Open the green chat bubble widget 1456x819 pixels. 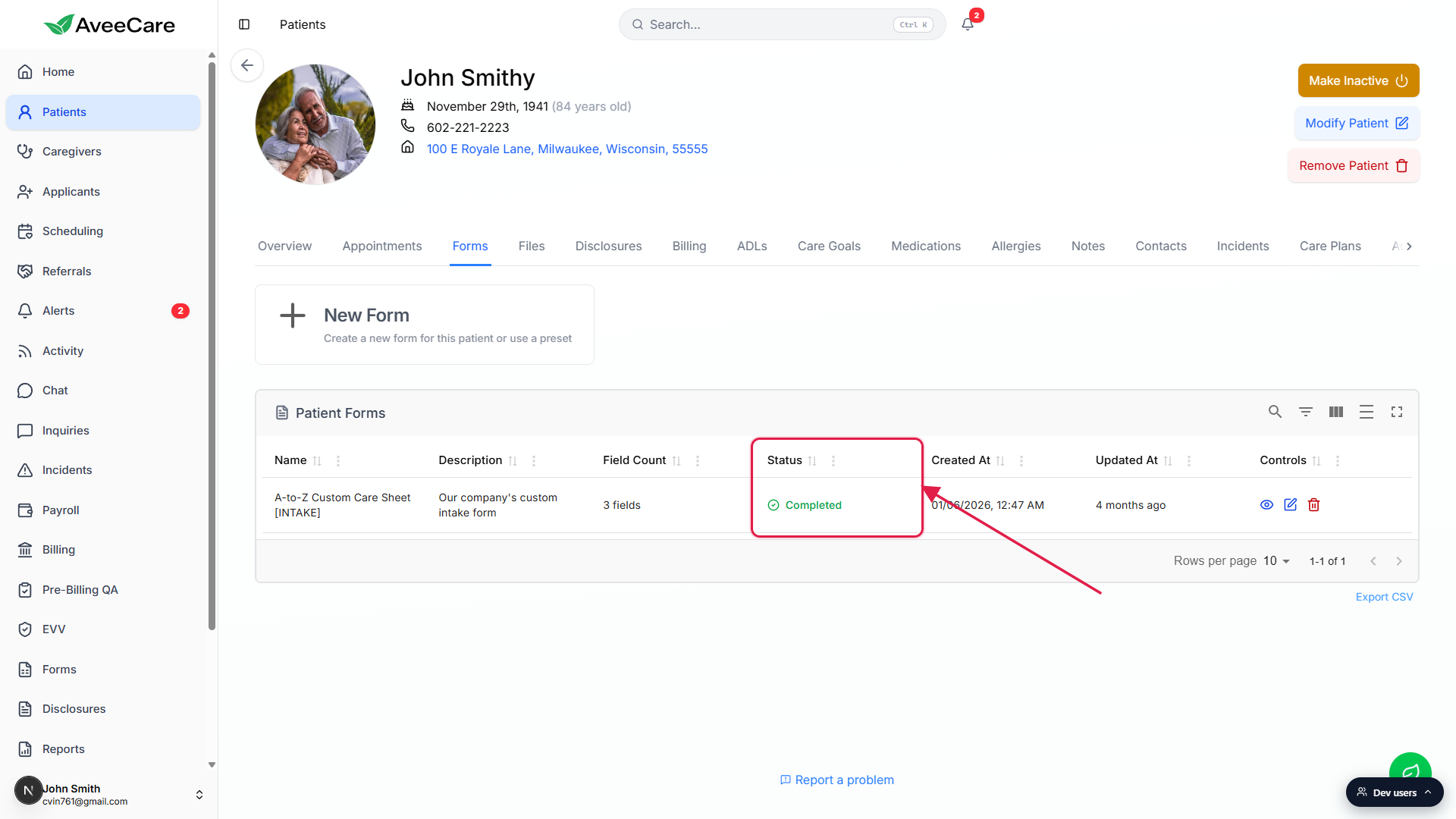[1410, 770]
